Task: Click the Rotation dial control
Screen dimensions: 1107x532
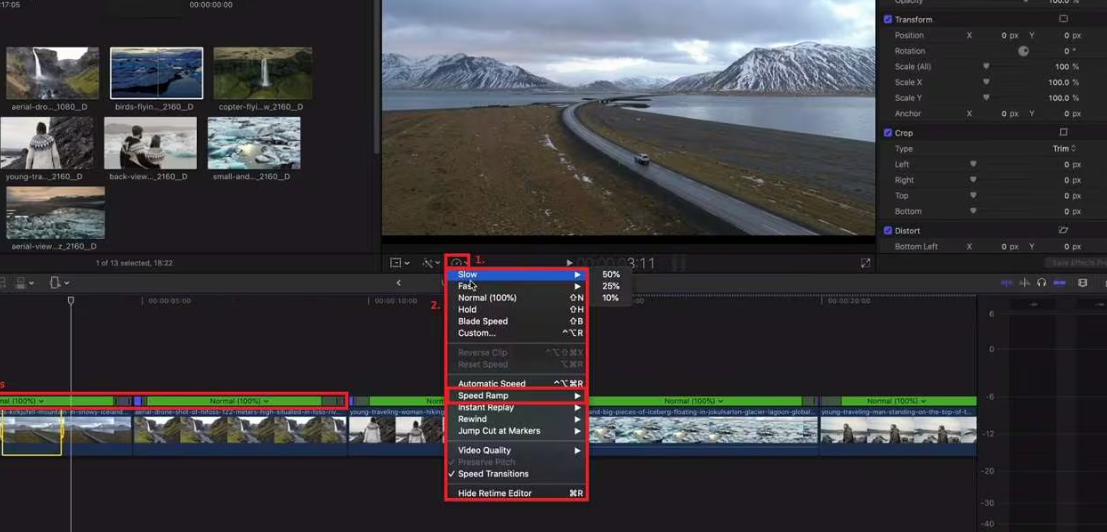Action: [x=1023, y=51]
